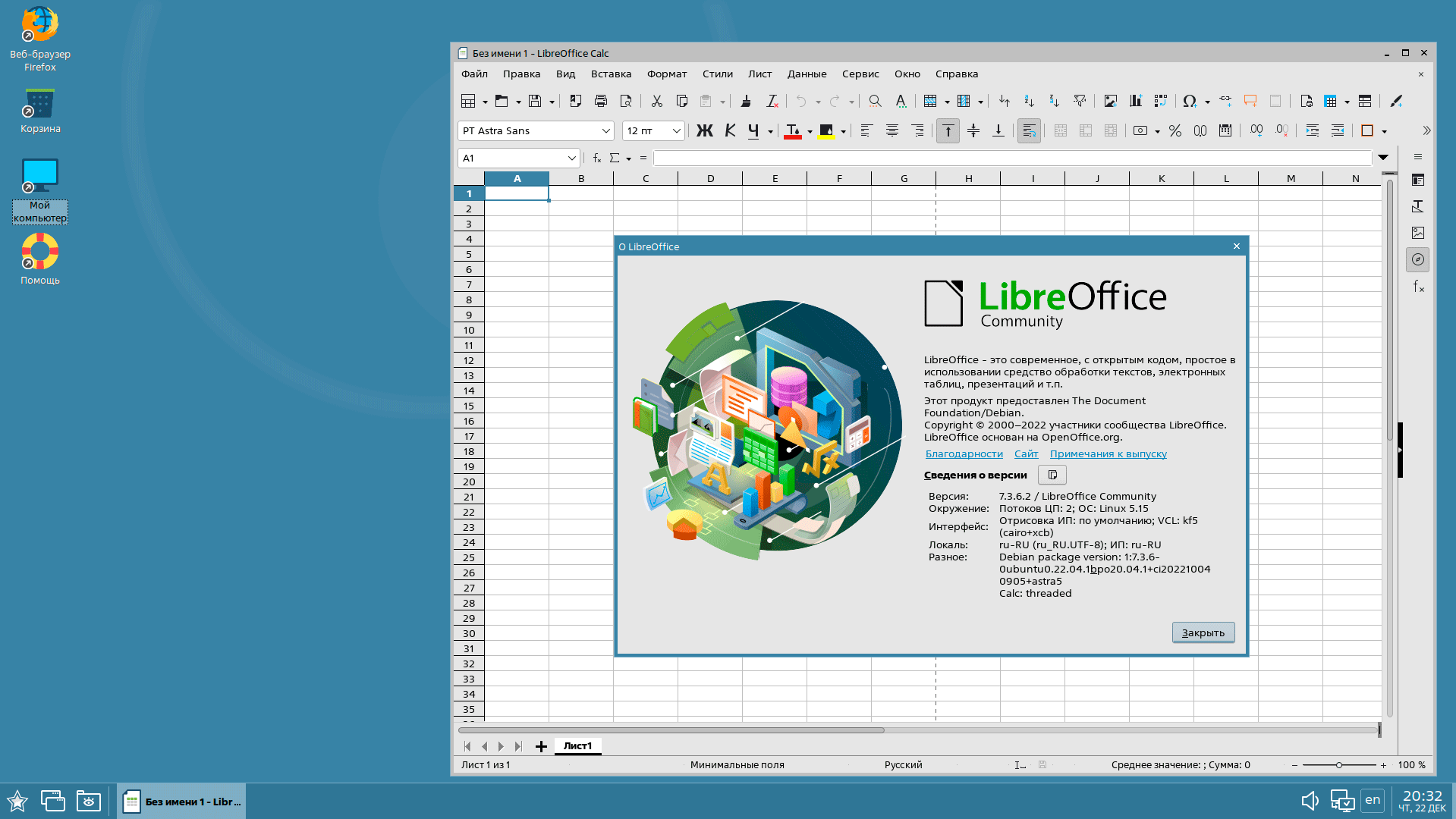Open the font color dropdown arrow
This screenshot has height=819, width=1456.
tap(810, 131)
